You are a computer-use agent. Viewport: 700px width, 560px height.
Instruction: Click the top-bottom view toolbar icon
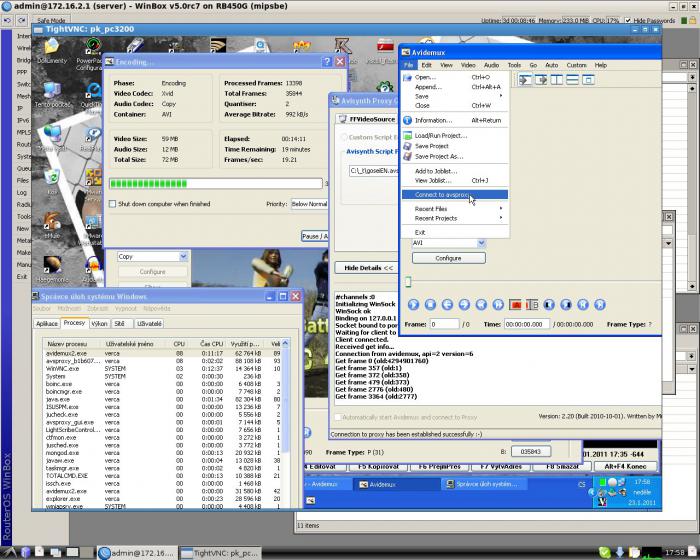click(x=572, y=80)
